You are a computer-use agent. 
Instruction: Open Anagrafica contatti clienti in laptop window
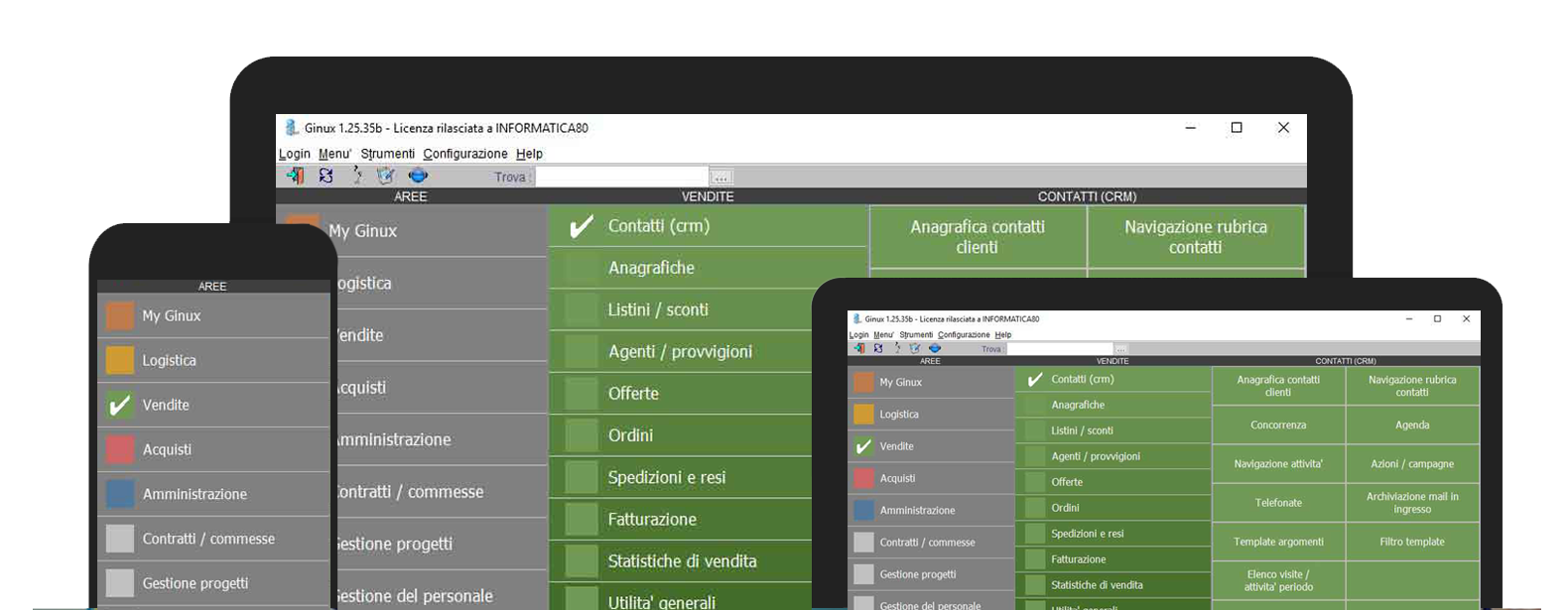coord(978,237)
